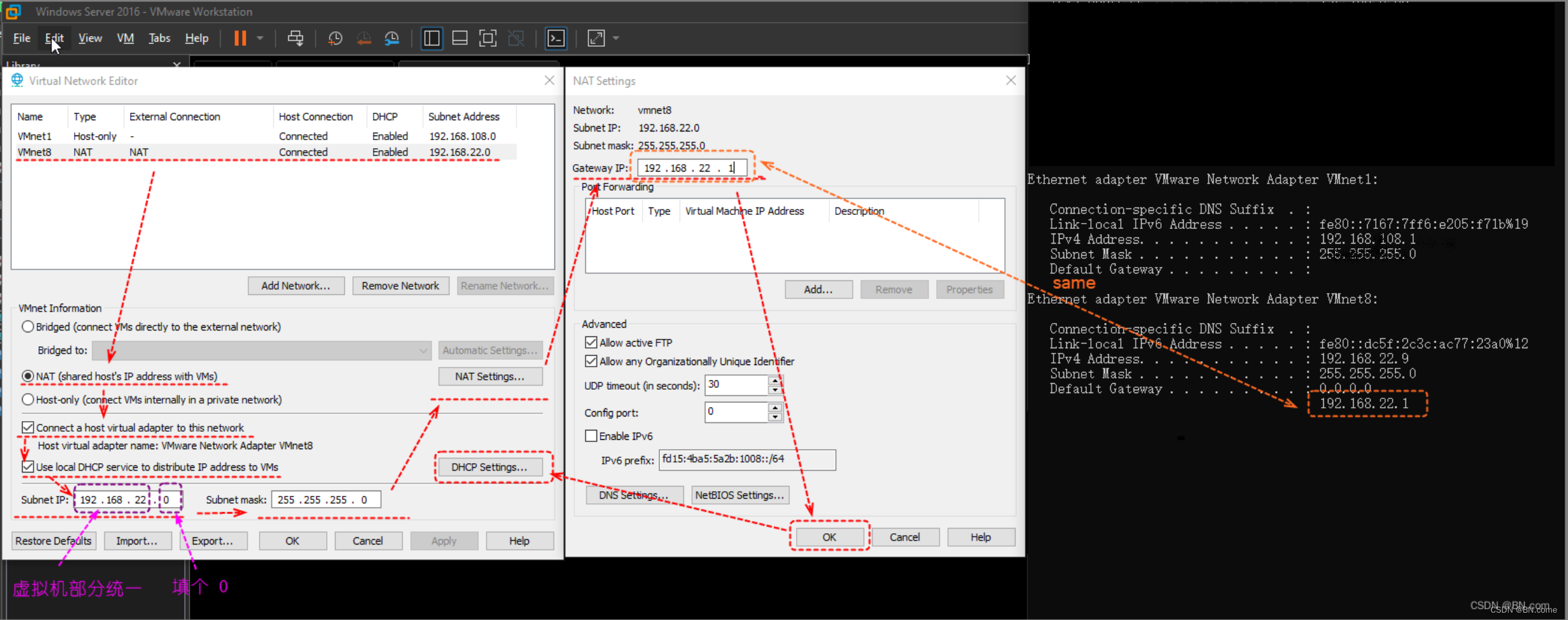Increase the Config port value
This screenshot has width=1568, height=620.
775,407
